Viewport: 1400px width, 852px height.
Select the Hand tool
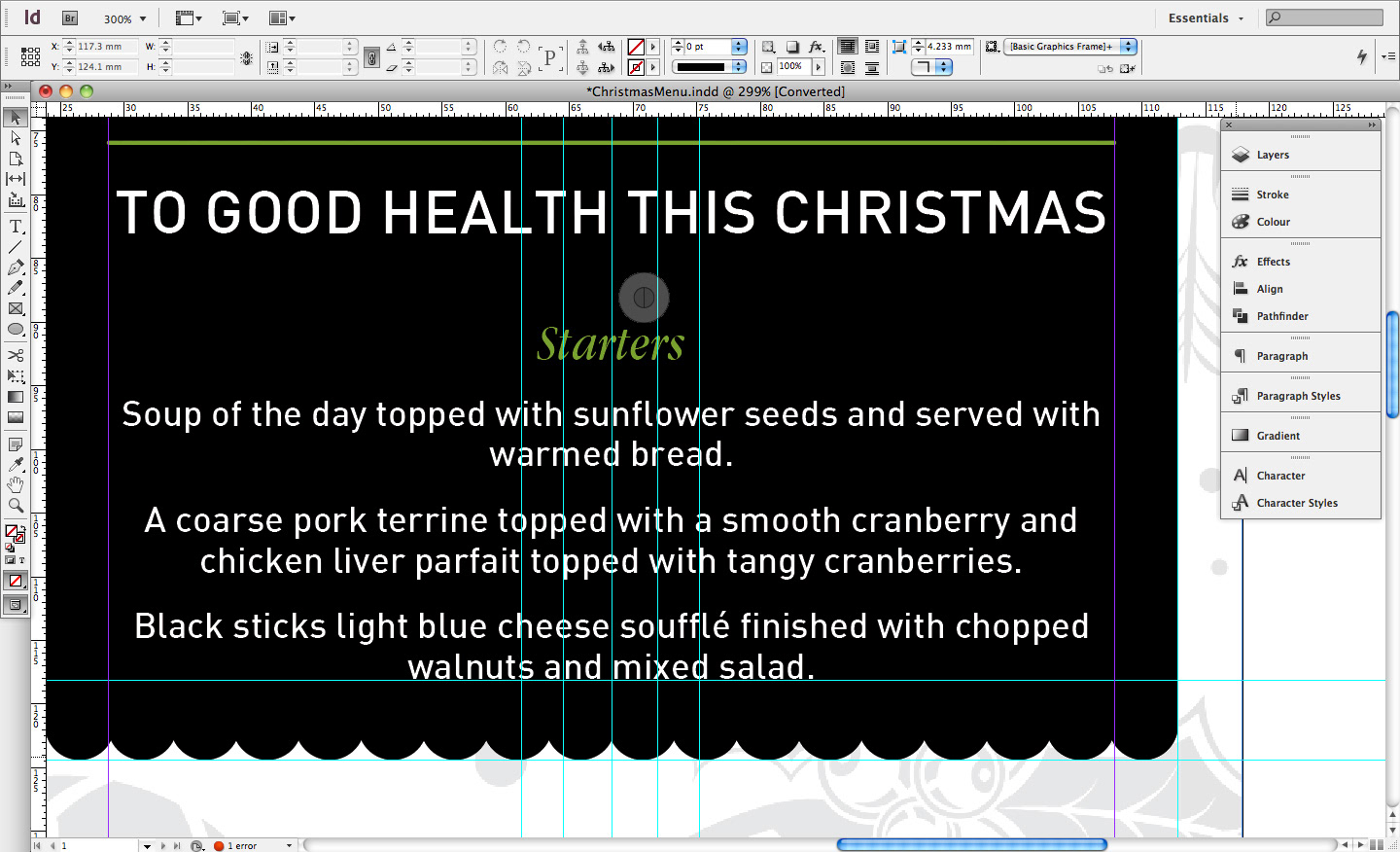16,485
